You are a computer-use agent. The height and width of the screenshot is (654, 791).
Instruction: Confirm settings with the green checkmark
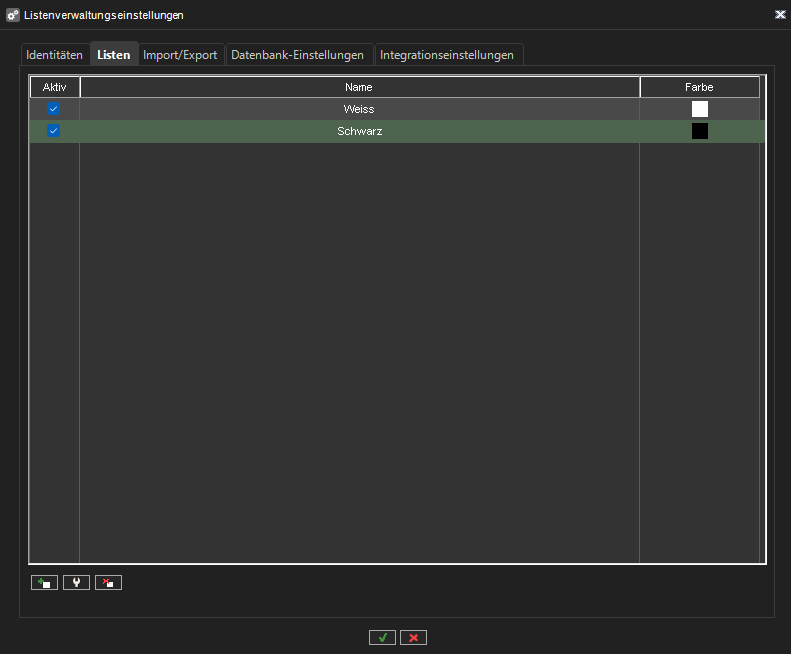point(382,637)
